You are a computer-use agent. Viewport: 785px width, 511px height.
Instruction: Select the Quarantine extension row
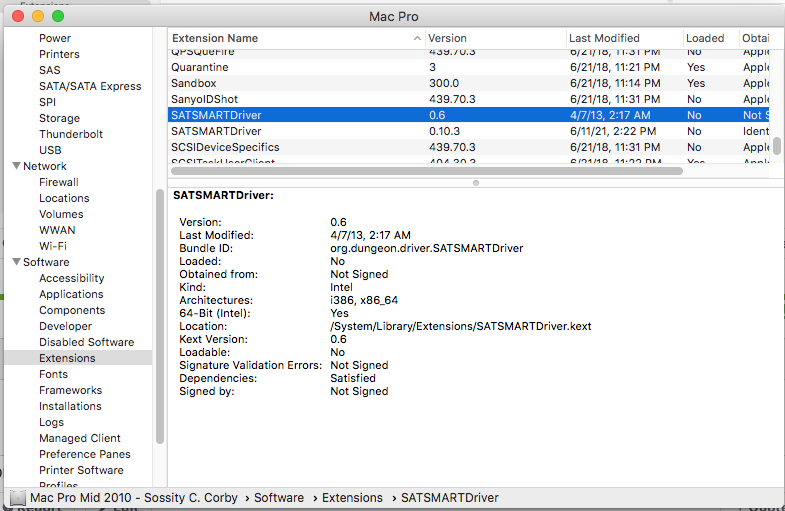click(x=470, y=67)
